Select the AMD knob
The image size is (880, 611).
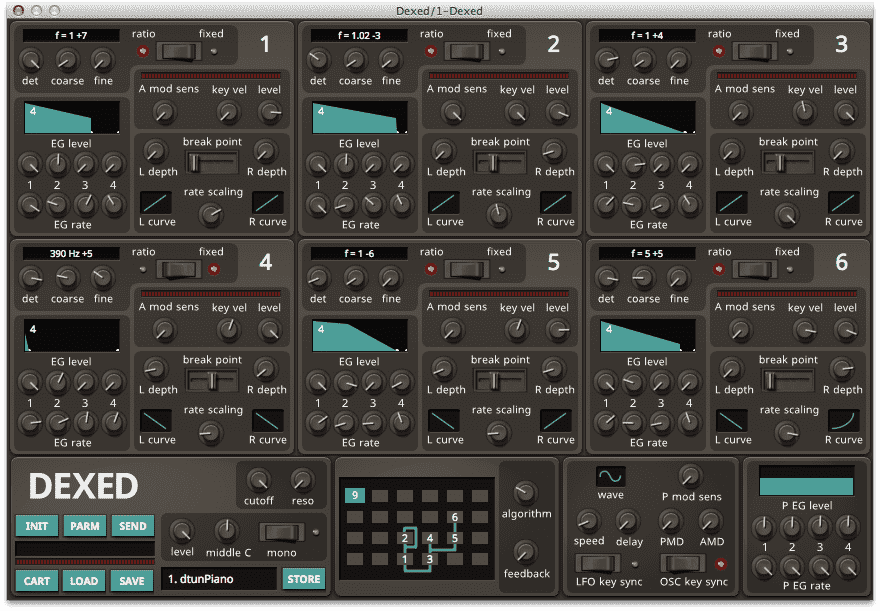(x=711, y=521)
